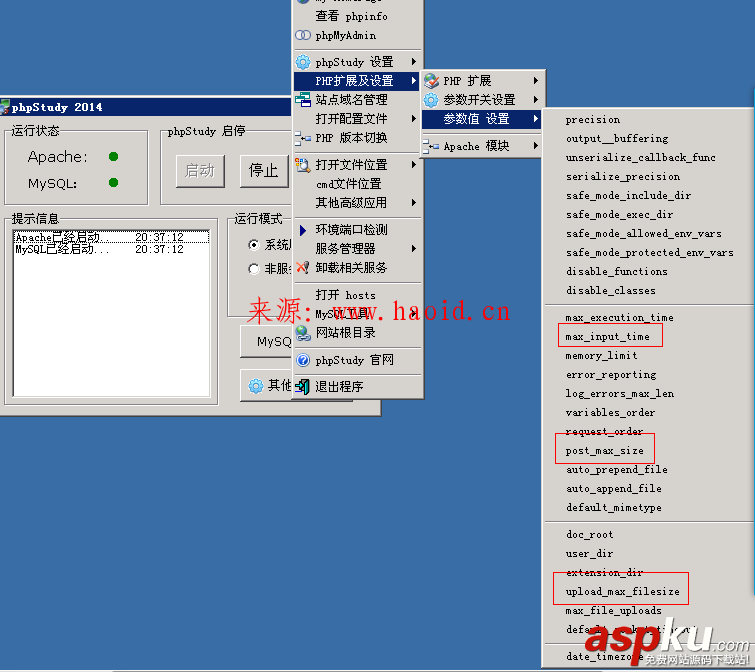This screenshot has height=672, width=755.
Task: Select disable_classes parameter
Action: [611, 290]
